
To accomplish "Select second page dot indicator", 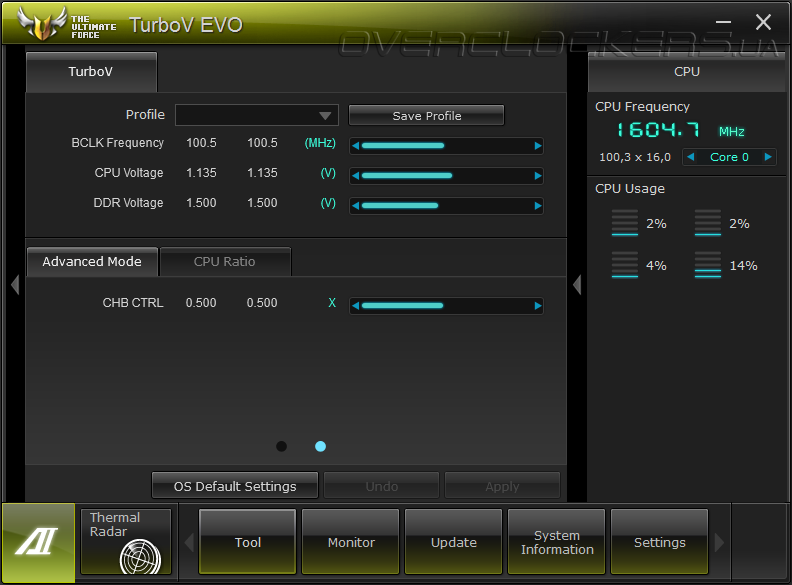I will (320, 446).
